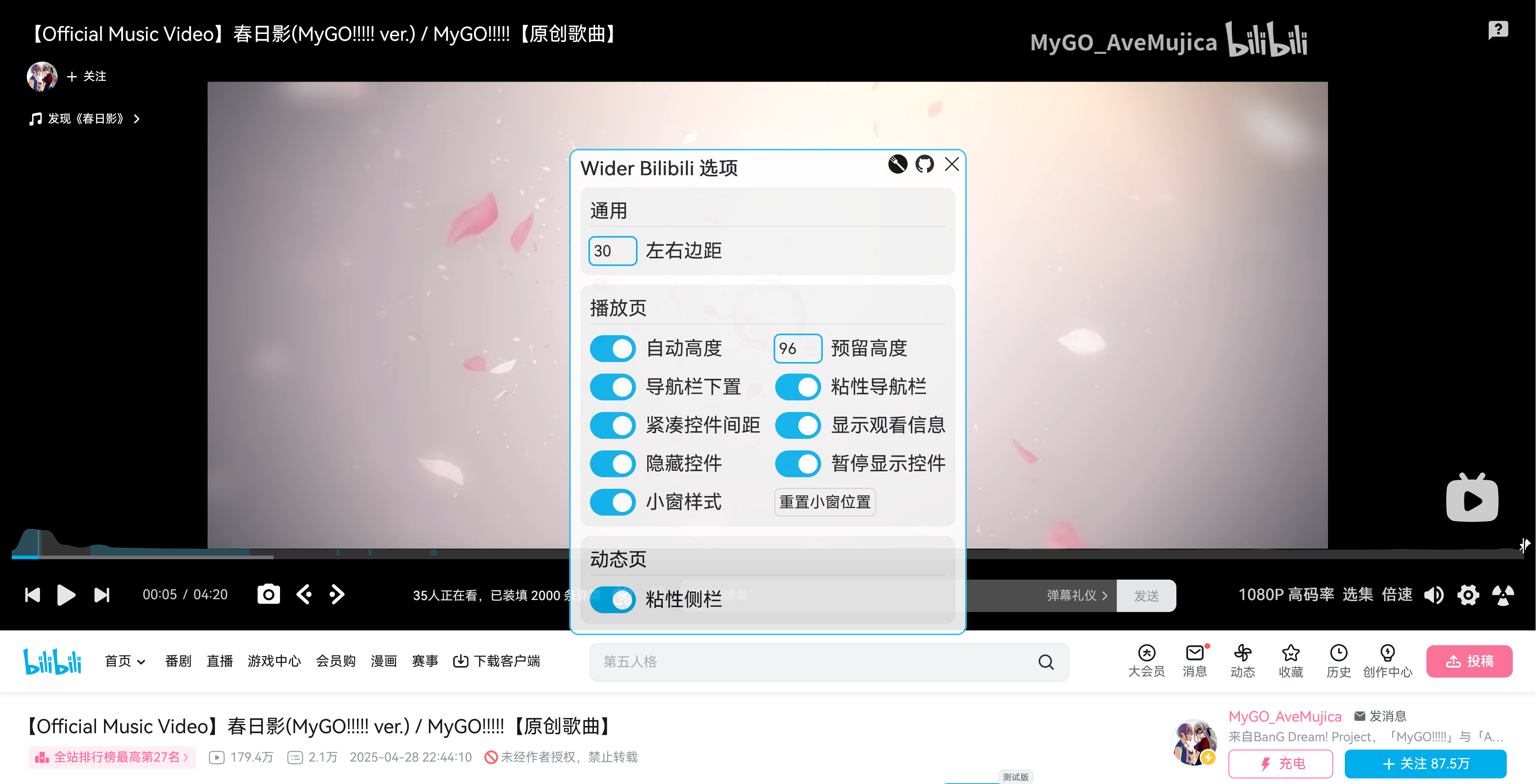This screenshot has width=1536, height=784.
Task: Turn off the 小窗样式 toggle
Action: 612,502
